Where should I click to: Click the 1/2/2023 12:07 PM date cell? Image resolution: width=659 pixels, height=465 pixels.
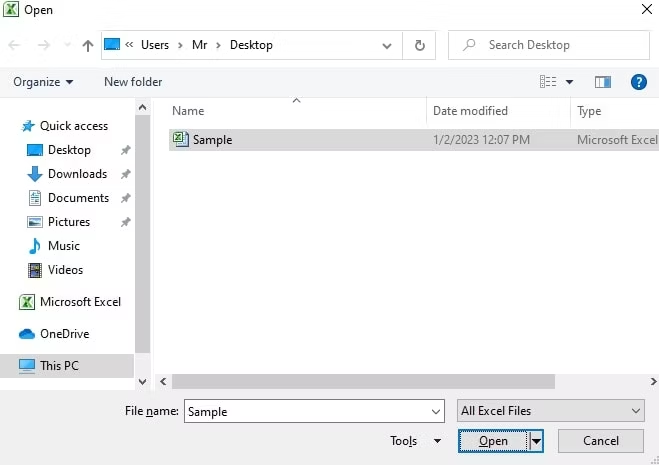coord(481,140)
